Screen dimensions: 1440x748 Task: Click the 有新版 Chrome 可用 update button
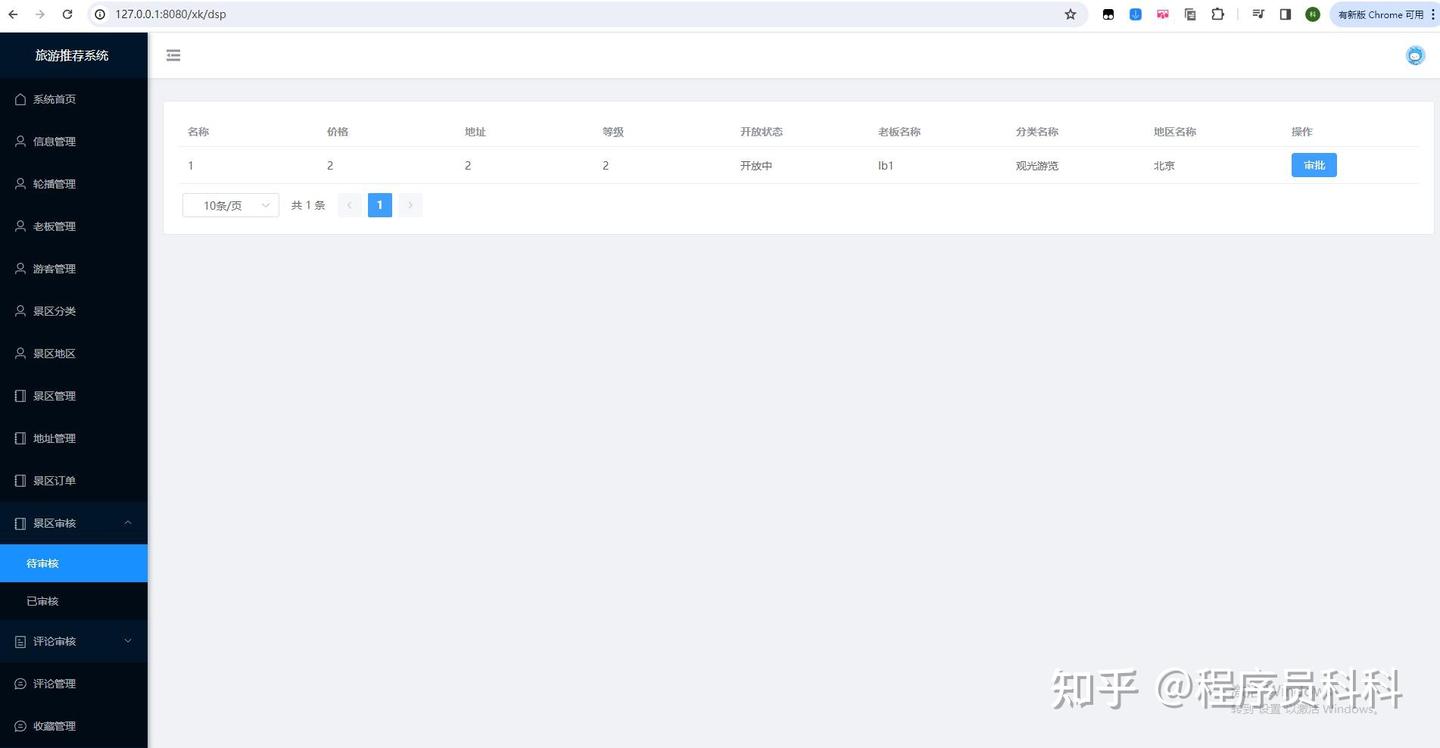(1386, 14)
